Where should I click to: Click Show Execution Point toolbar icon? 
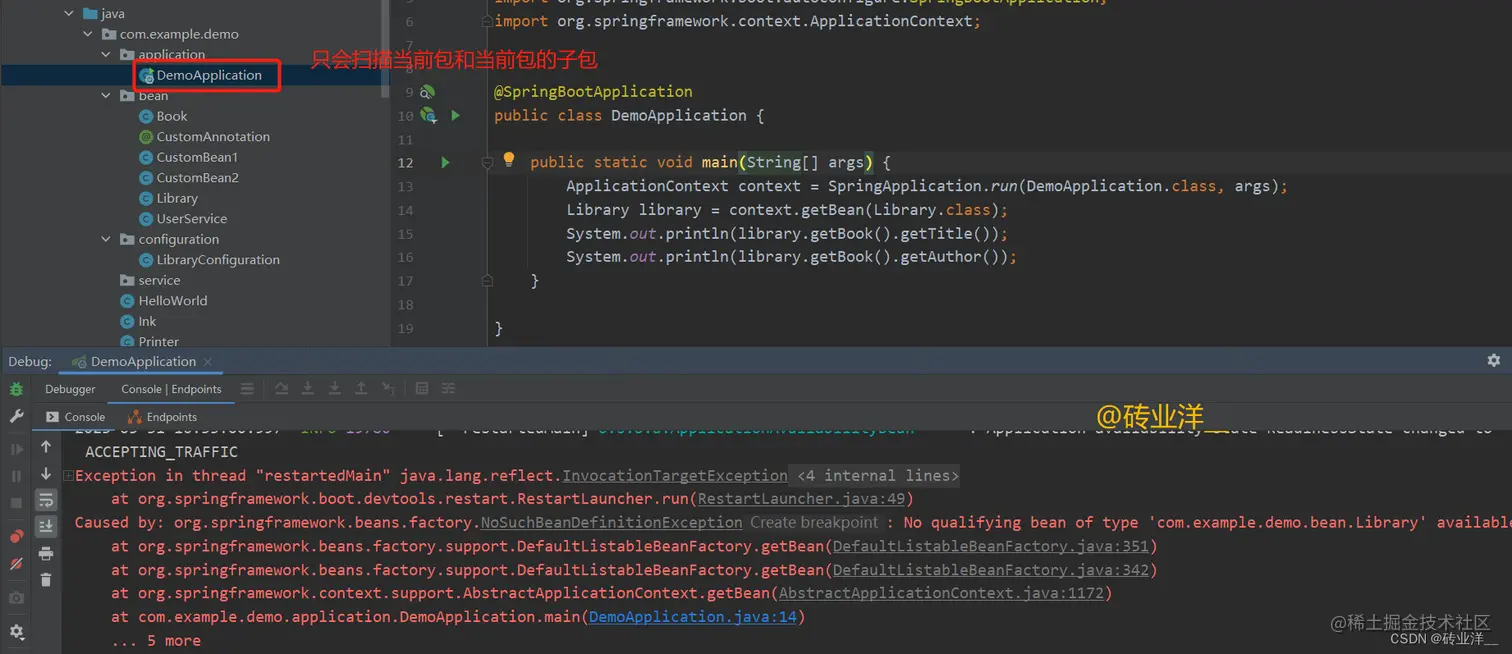tap(247, 389)
